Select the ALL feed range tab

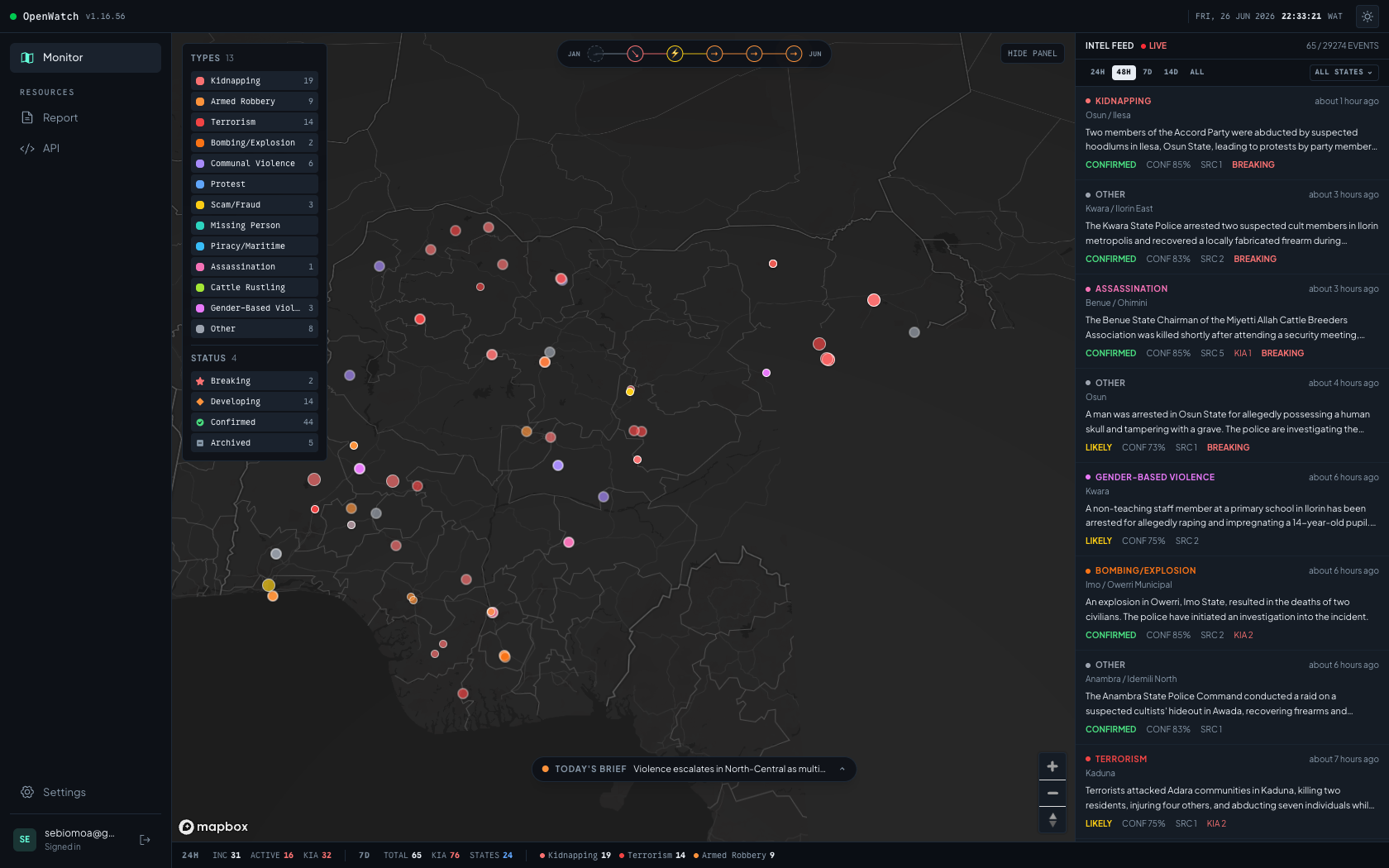pyautogui.click(x=1197, y=72)
